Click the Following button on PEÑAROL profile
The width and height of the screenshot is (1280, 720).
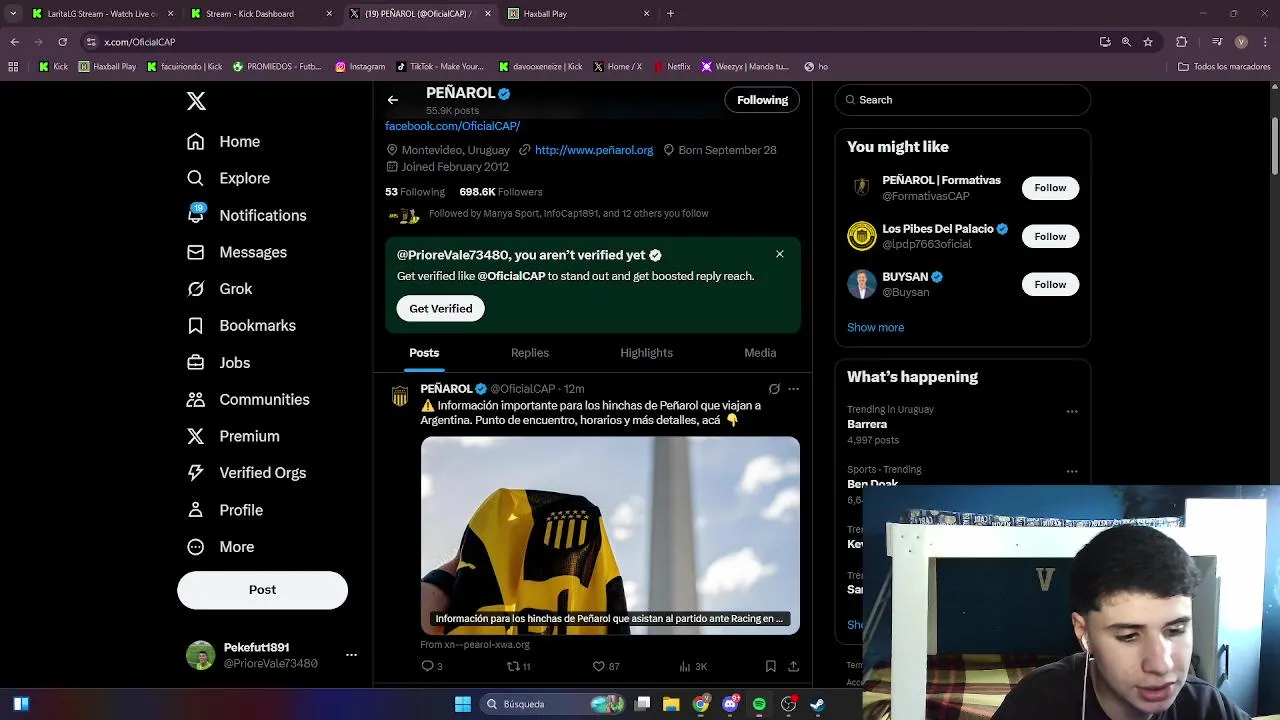coord(762,100)
